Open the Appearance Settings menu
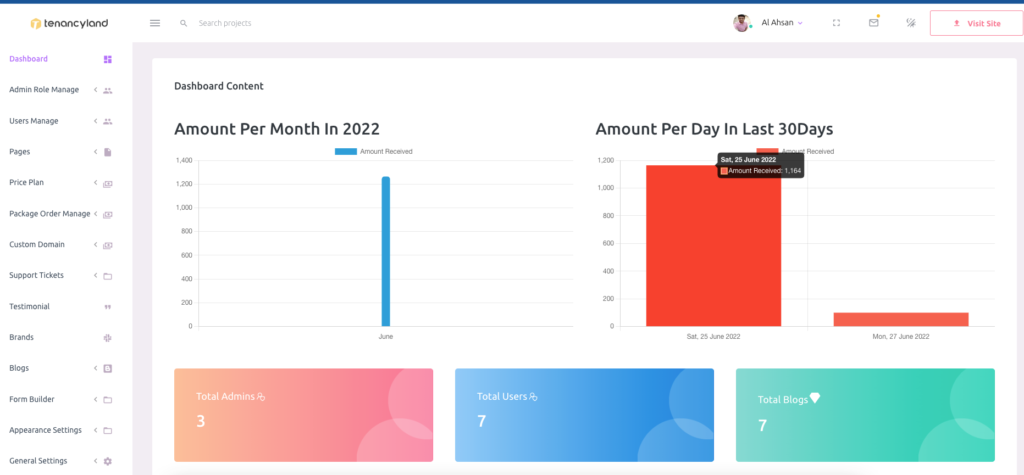This screenshot has height=475, width=1024. pyautogui.click(x=46, y=430)
